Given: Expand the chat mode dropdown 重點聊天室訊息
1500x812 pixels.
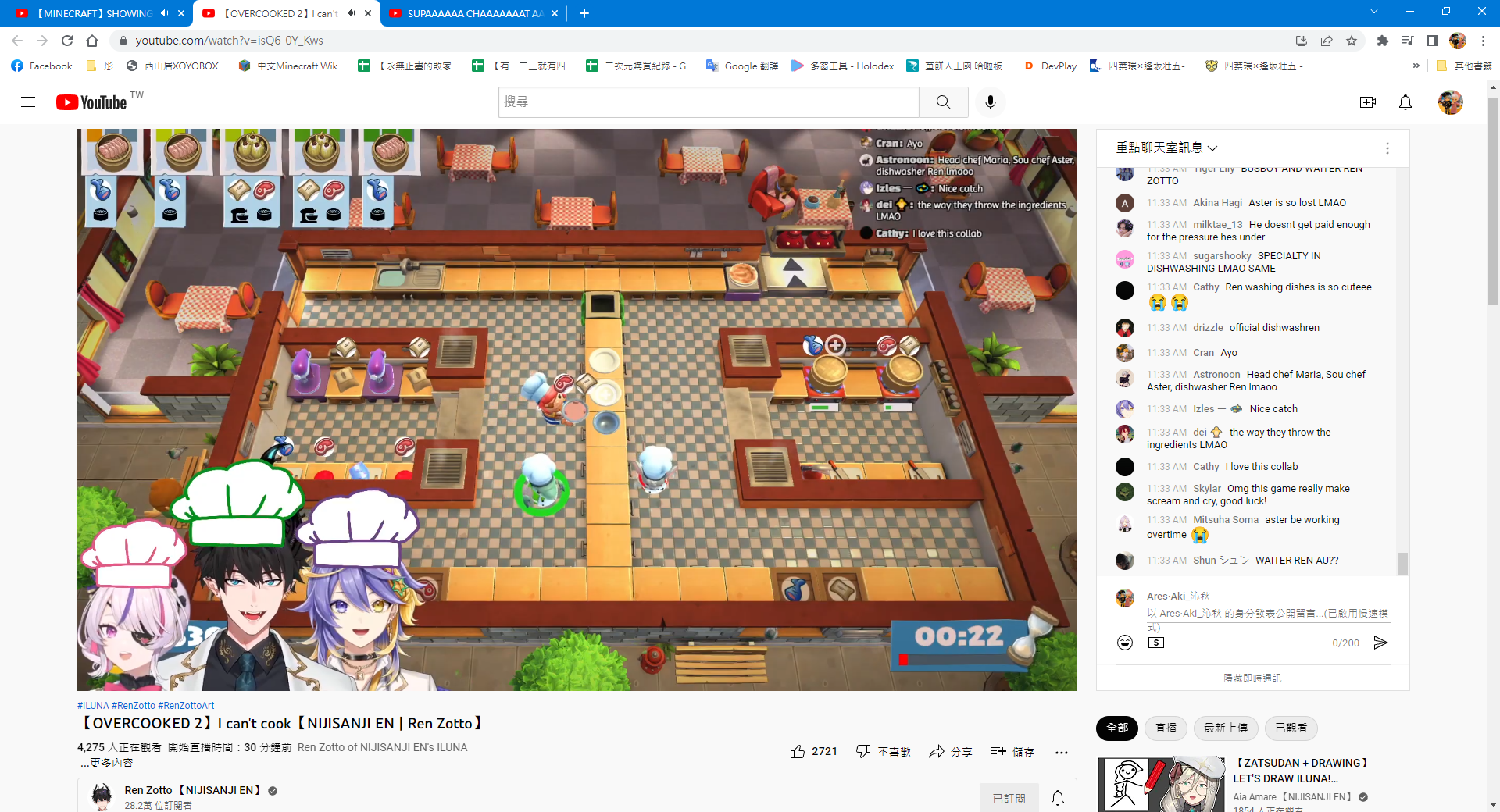Looking at the screenshot, I should pyautogui.click(x=1166, y=148).
